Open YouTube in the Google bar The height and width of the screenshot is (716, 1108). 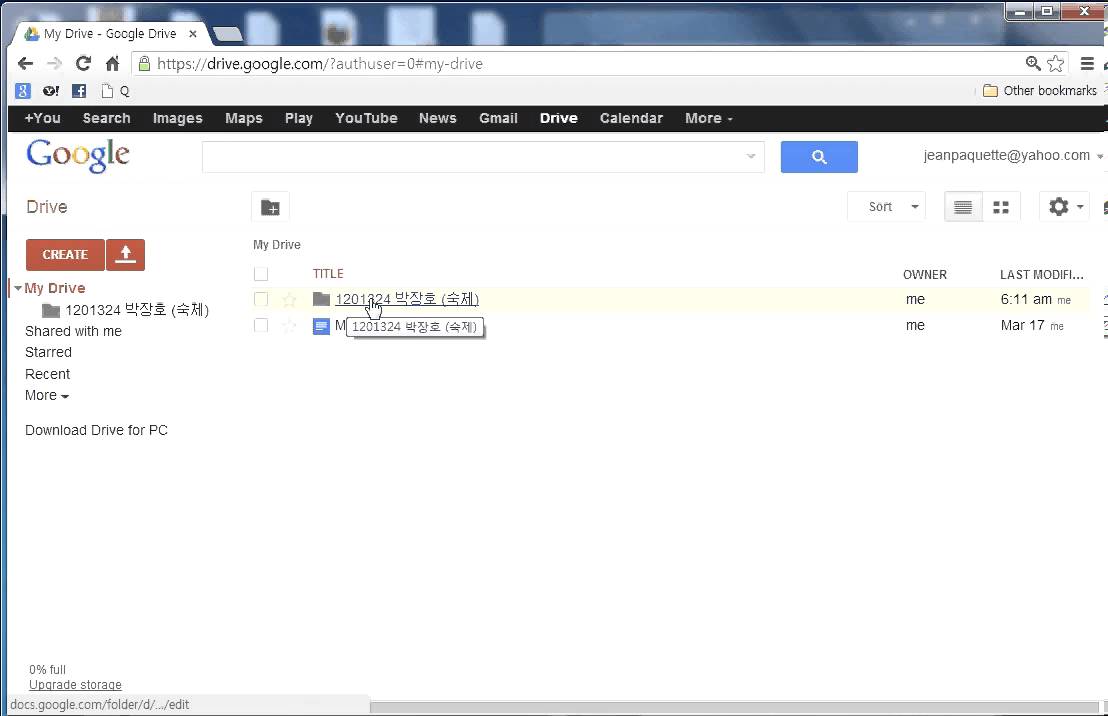[366, 119]
